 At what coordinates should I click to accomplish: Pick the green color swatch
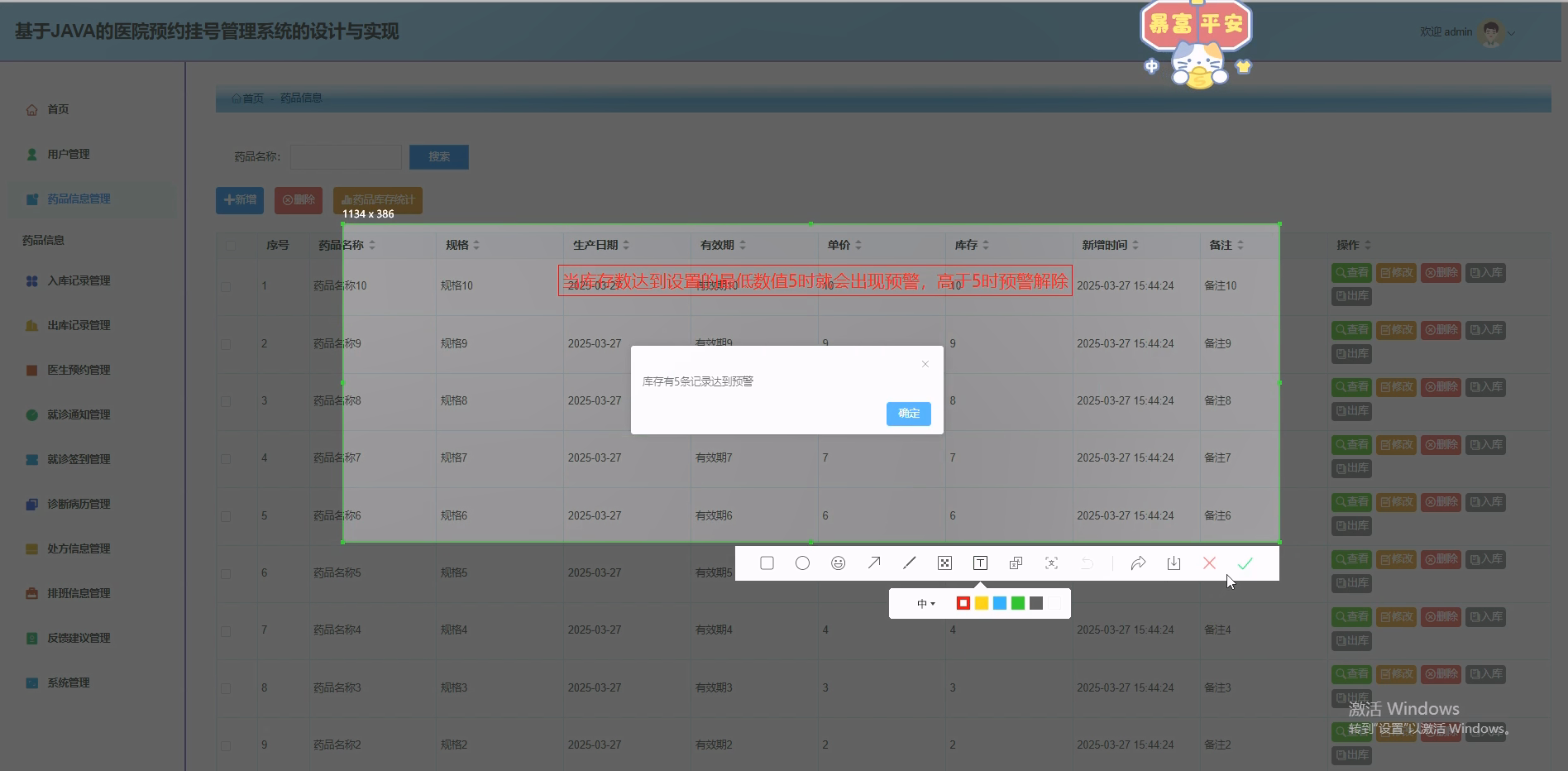[1018, 603]
